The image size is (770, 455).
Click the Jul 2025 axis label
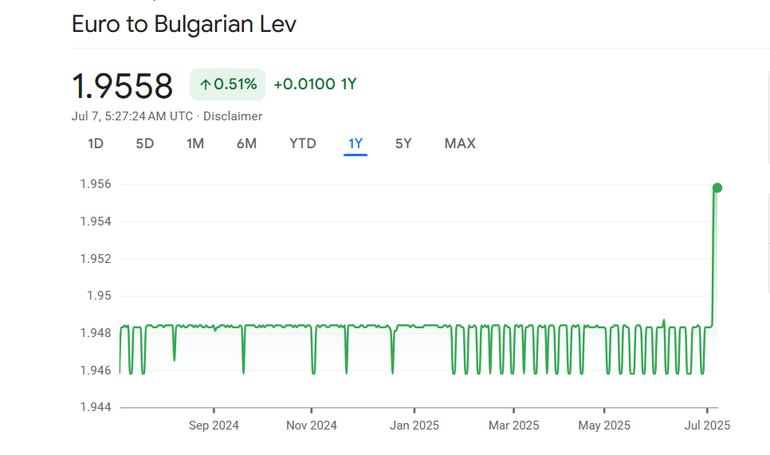(707, 425)
